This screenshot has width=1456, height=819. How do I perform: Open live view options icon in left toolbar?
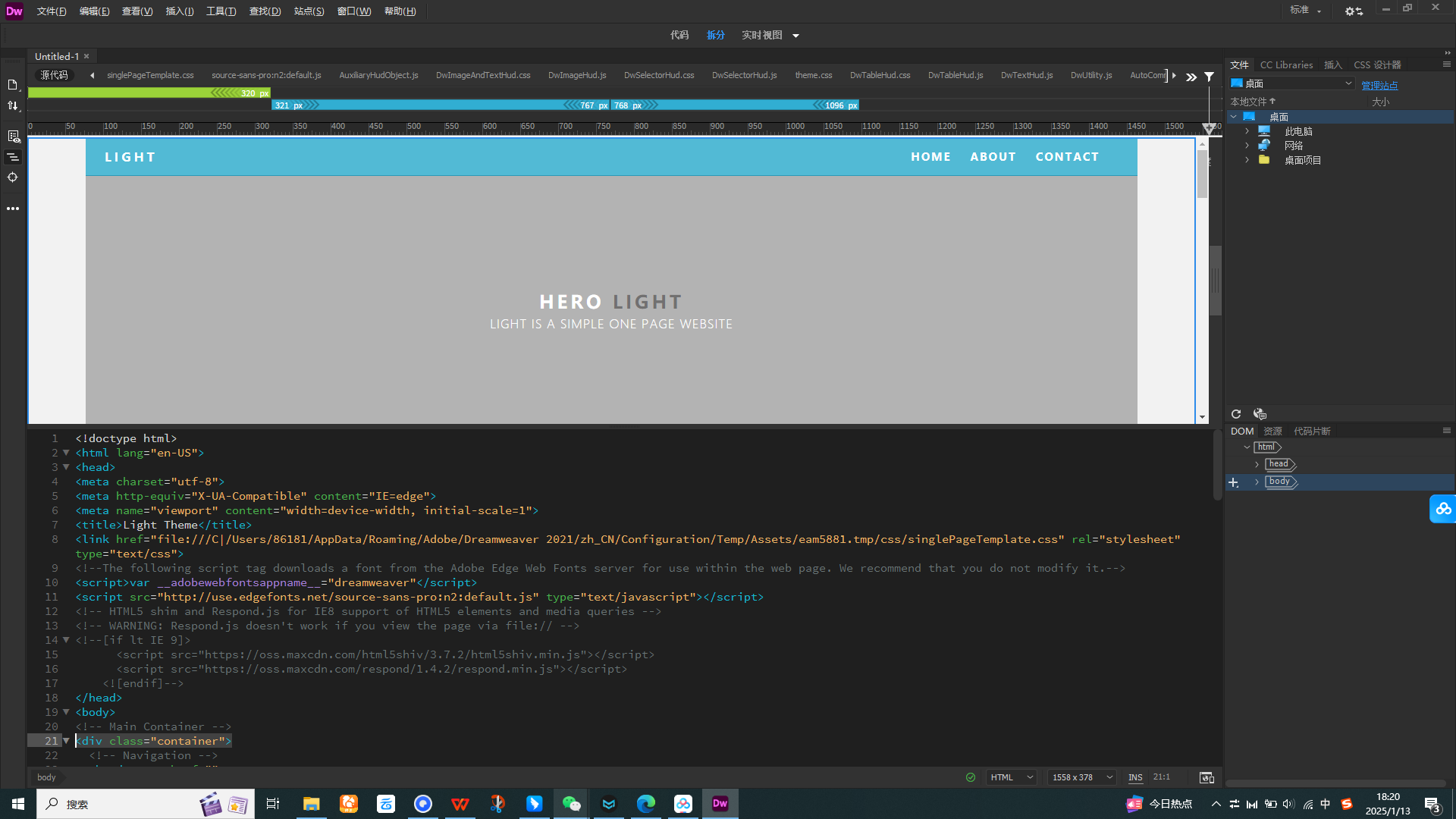coord(13,136)
